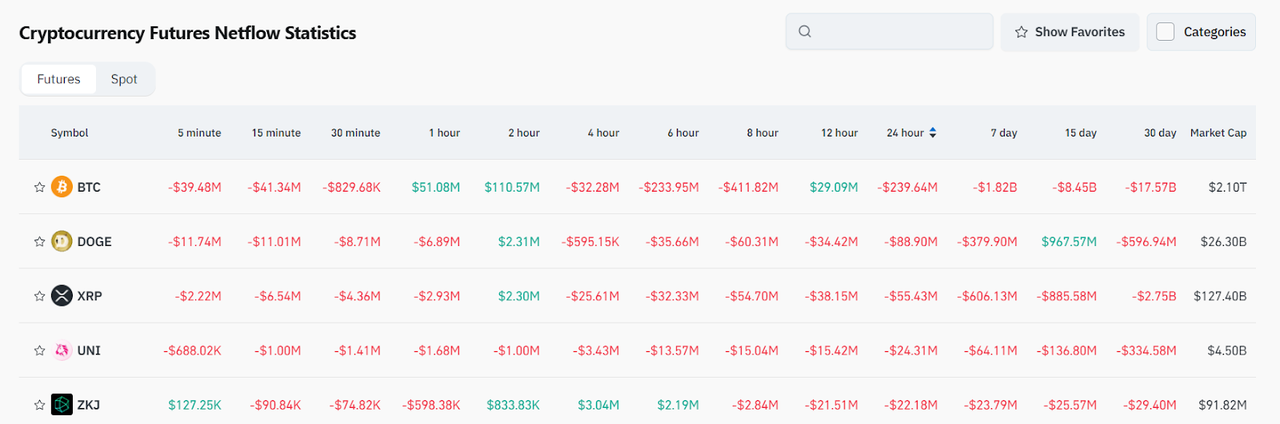
Task: Sort table by 7 day column
Action: click(1003, 133)
